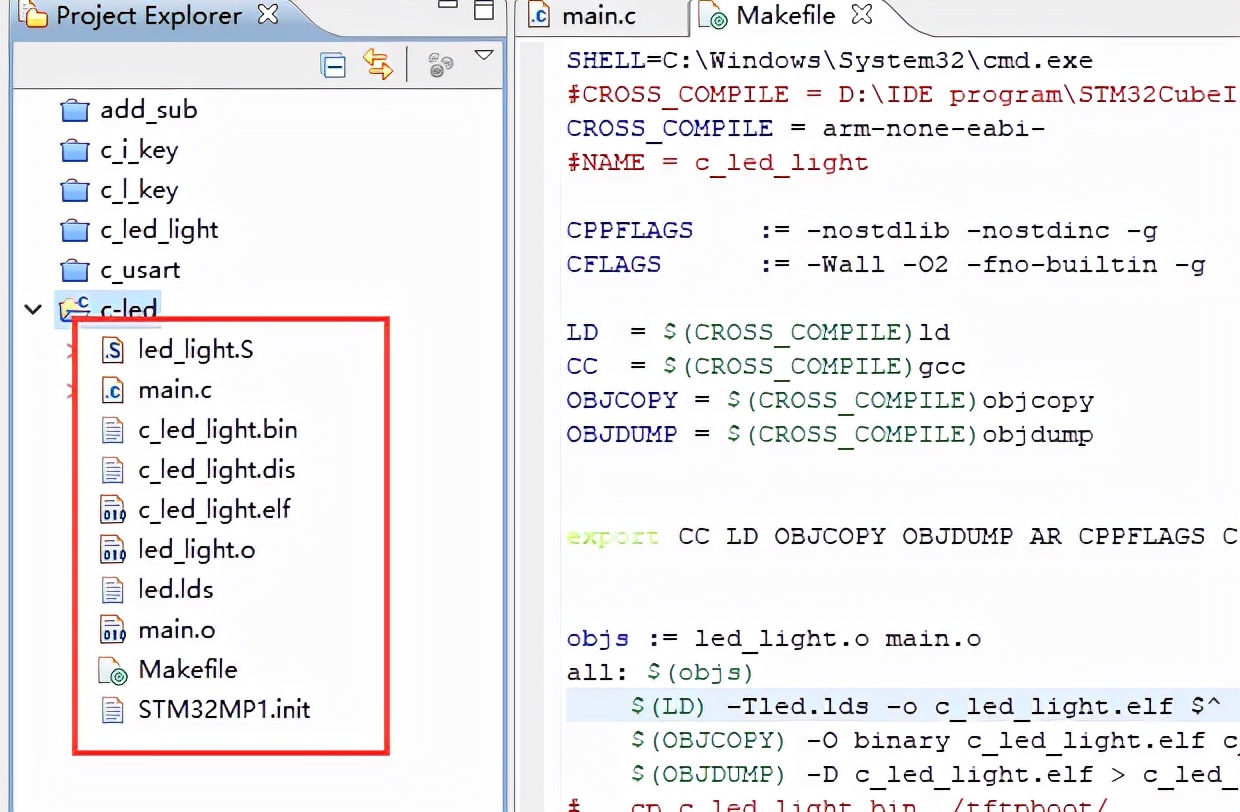Close the Project Explorer view

pos(268,15)
